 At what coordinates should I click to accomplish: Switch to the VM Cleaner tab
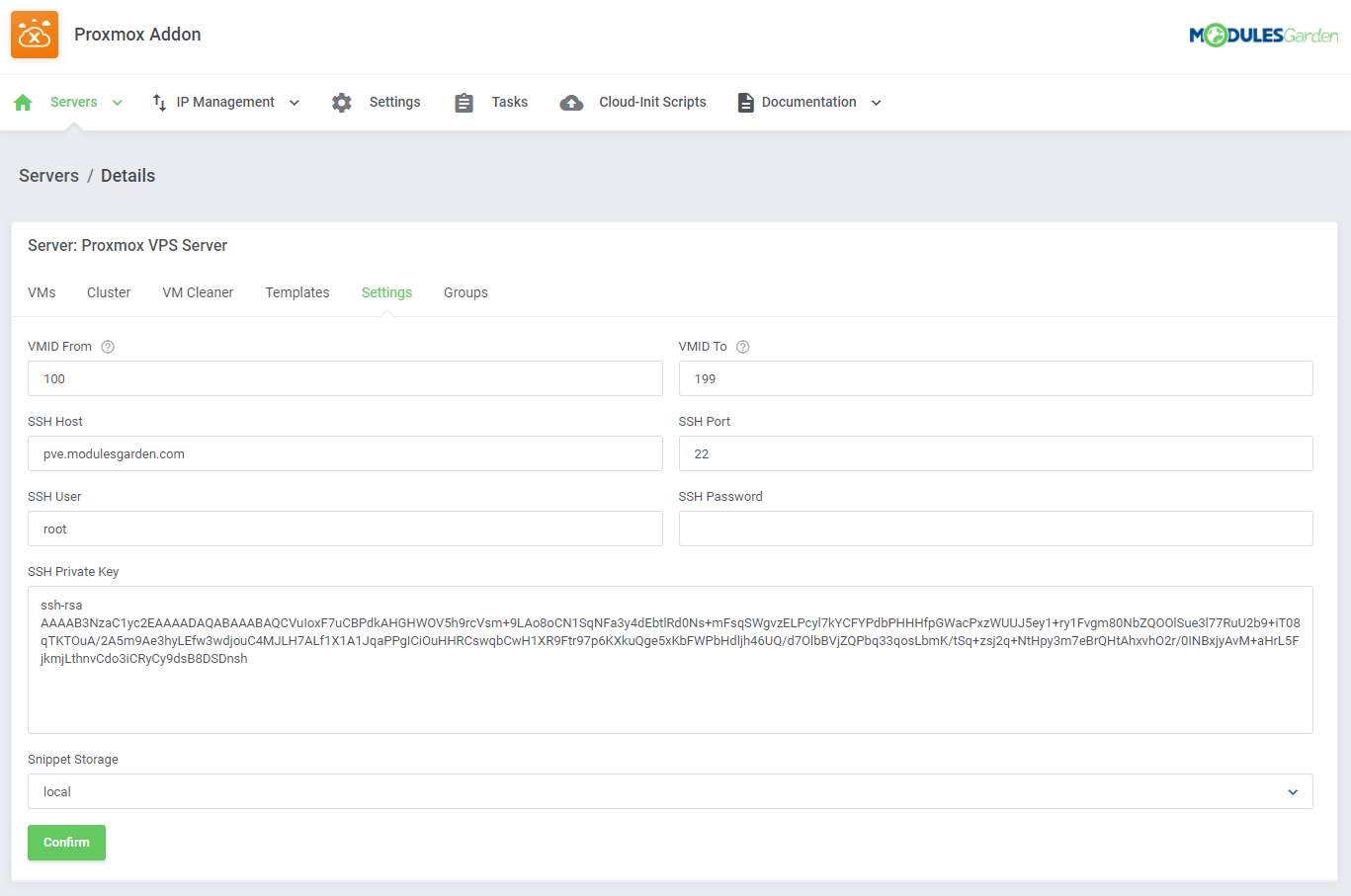click(x=198, y=292)
